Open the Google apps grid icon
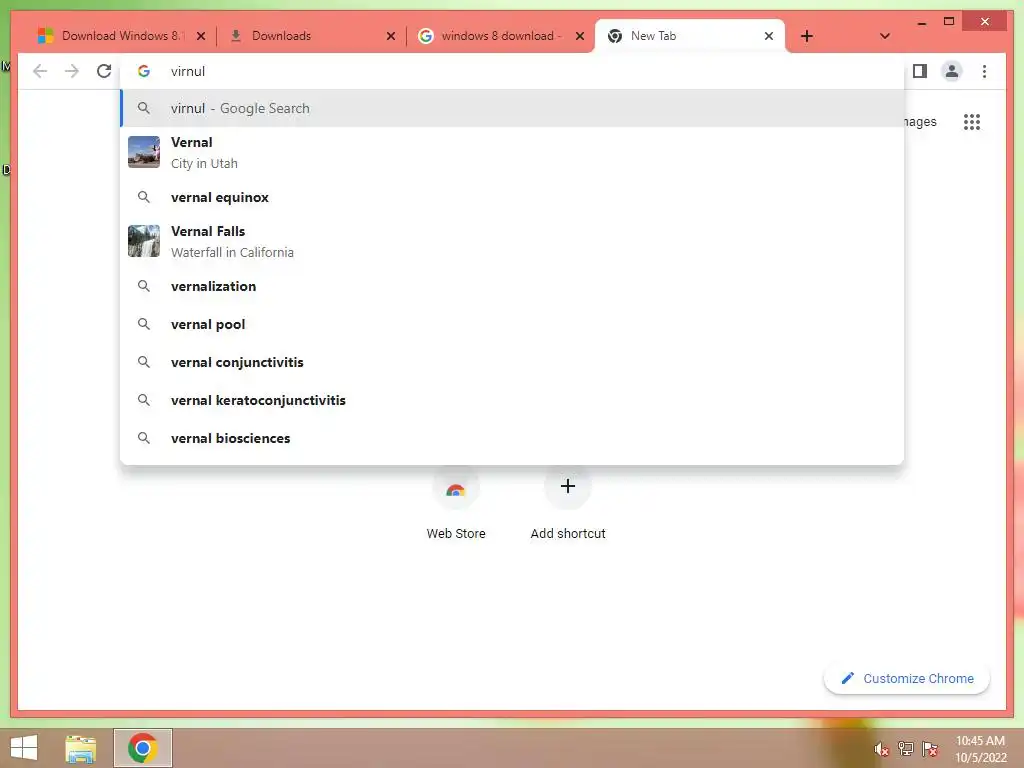The image size is (1024, 768). click(x=972, y=121)
